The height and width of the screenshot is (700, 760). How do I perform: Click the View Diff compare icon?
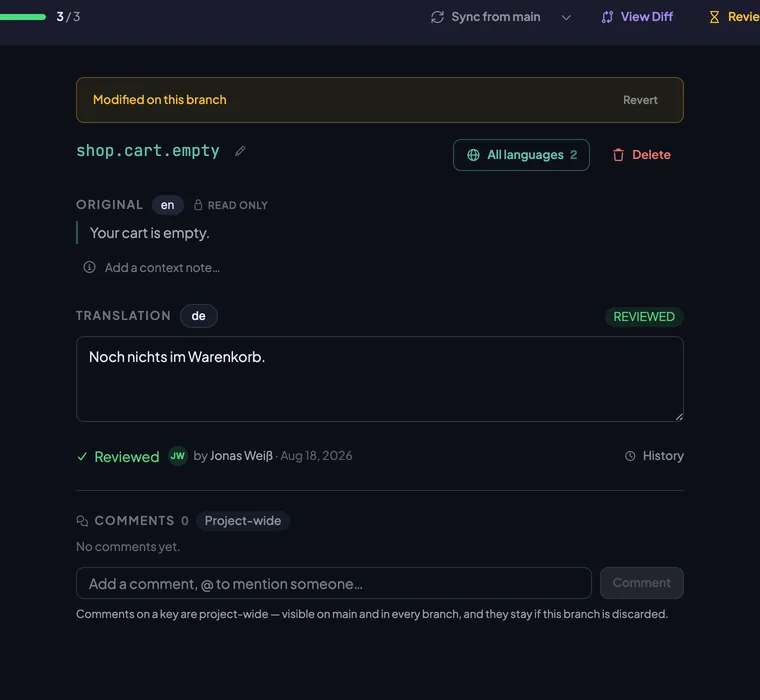(607, 17)
